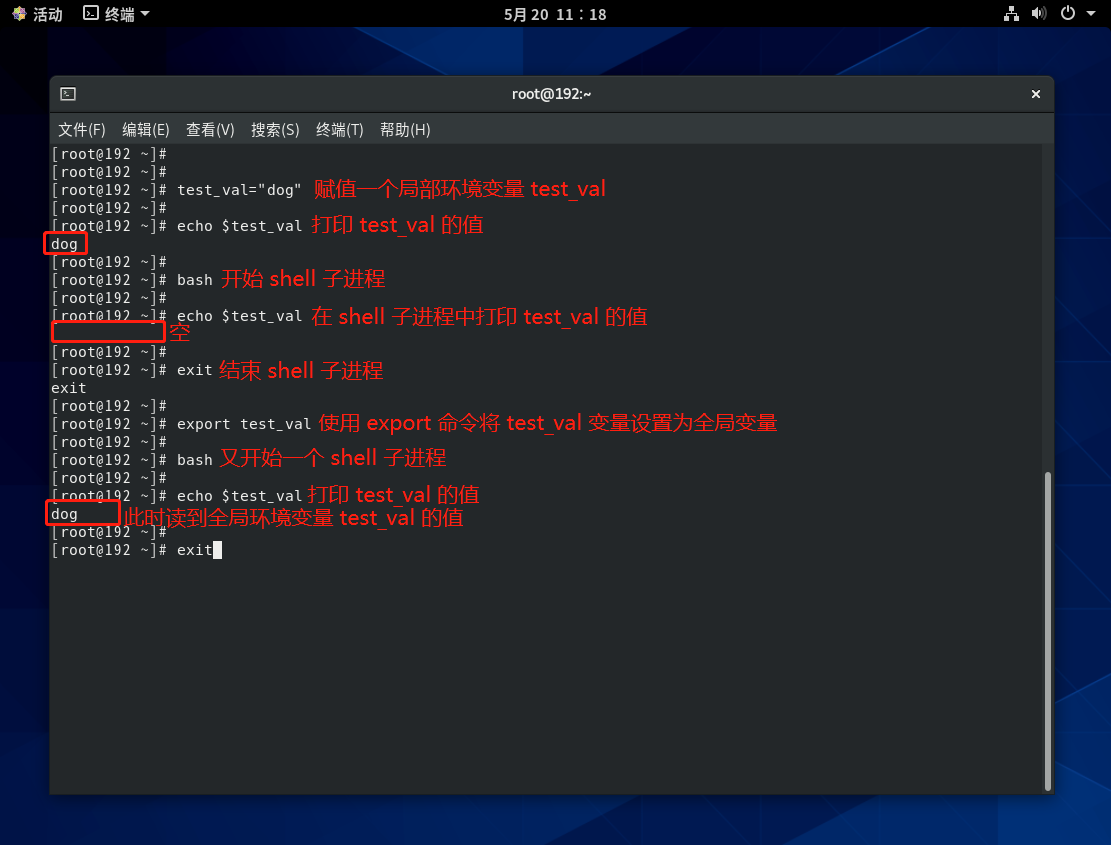Click the terminal vertical scrollbar thumb
The height and width of the screenshot is (845, 1111).
[x=1047, y=630]
